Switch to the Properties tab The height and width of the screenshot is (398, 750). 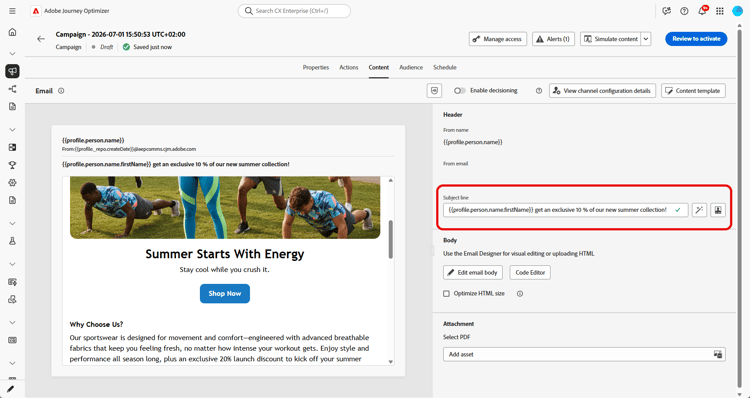tap(316, 67)
